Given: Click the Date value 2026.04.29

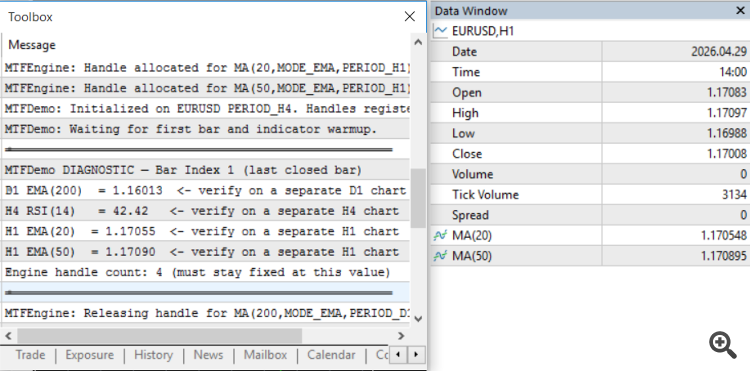Looking at the screenshot, I should click(x=718, y=52).
